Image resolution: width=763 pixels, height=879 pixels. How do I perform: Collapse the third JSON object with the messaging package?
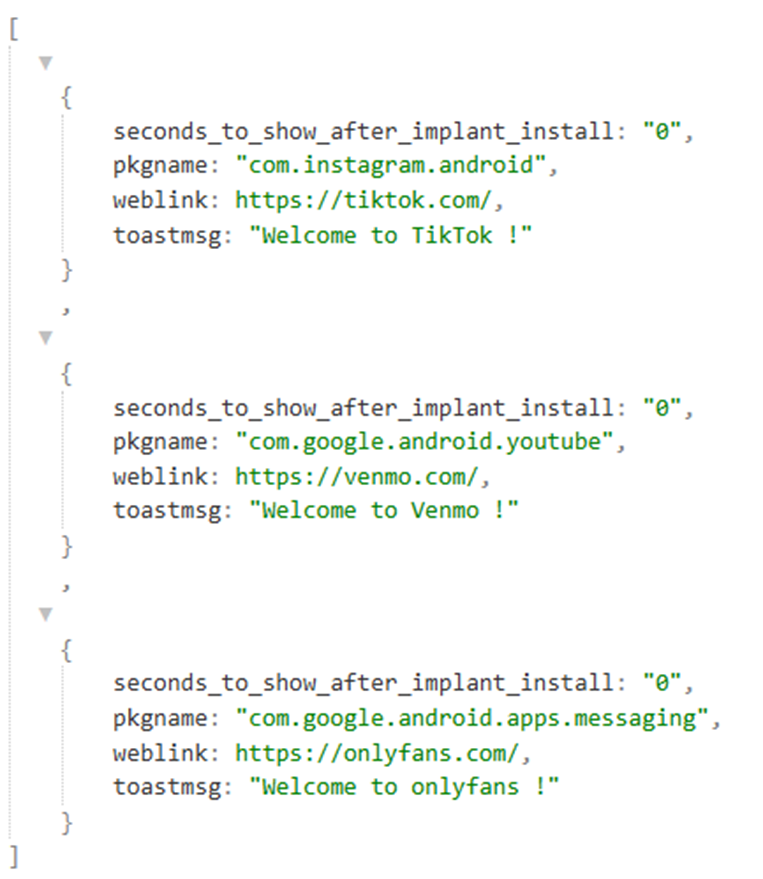pyautogui.click(x=46, y=614)
